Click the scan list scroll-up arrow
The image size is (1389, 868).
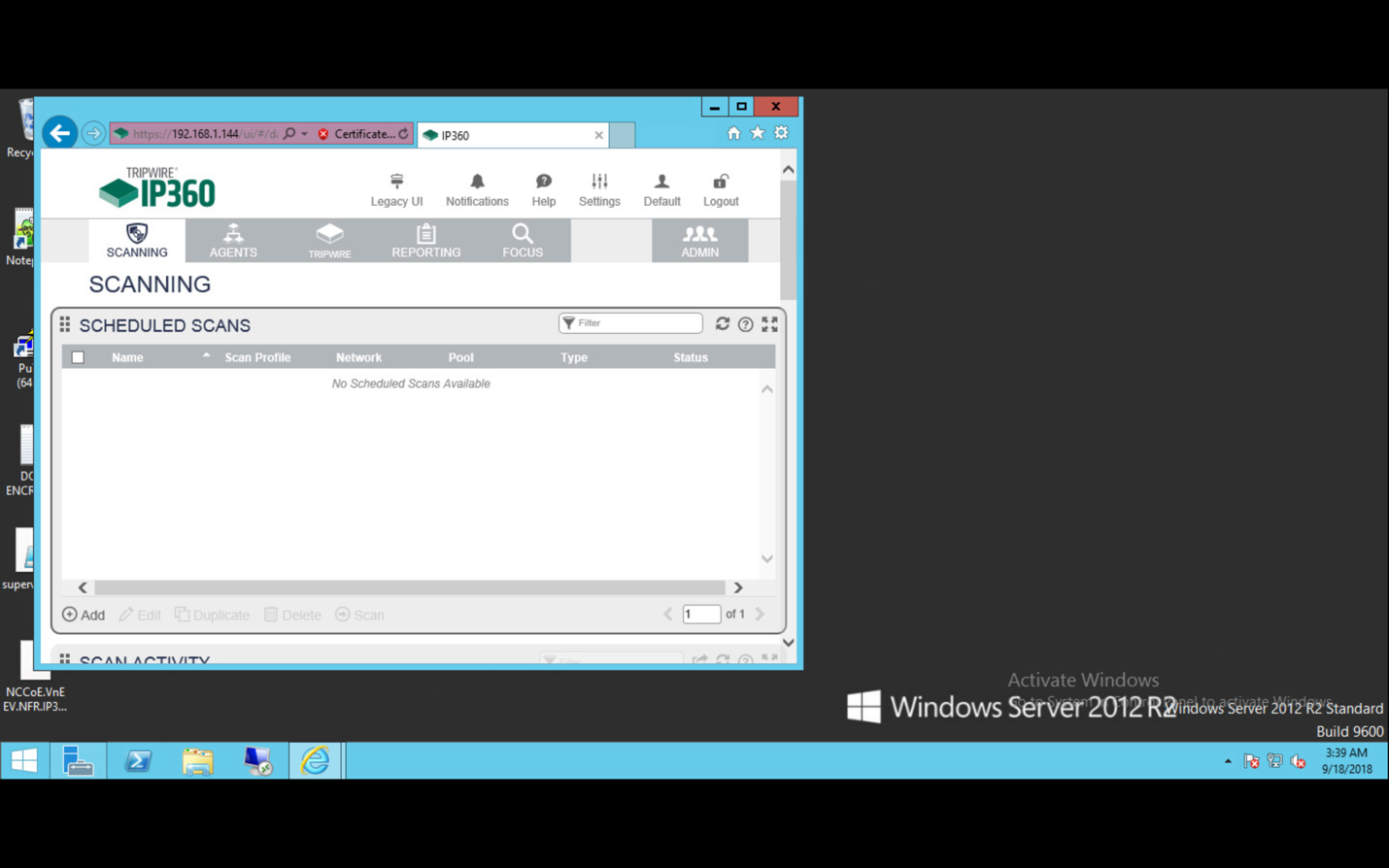(767, 389)
